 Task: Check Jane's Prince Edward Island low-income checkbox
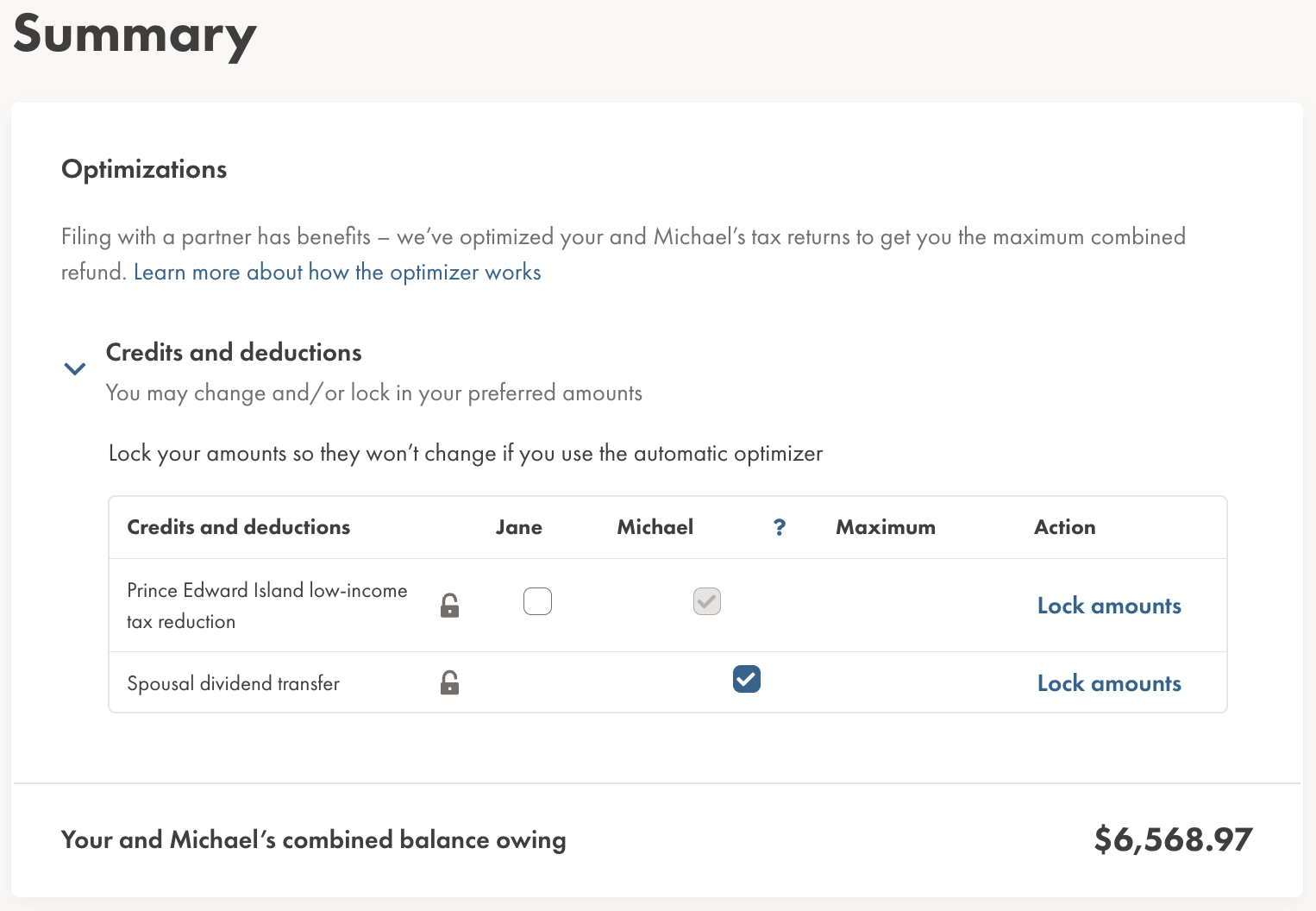[x=537, y=601]
